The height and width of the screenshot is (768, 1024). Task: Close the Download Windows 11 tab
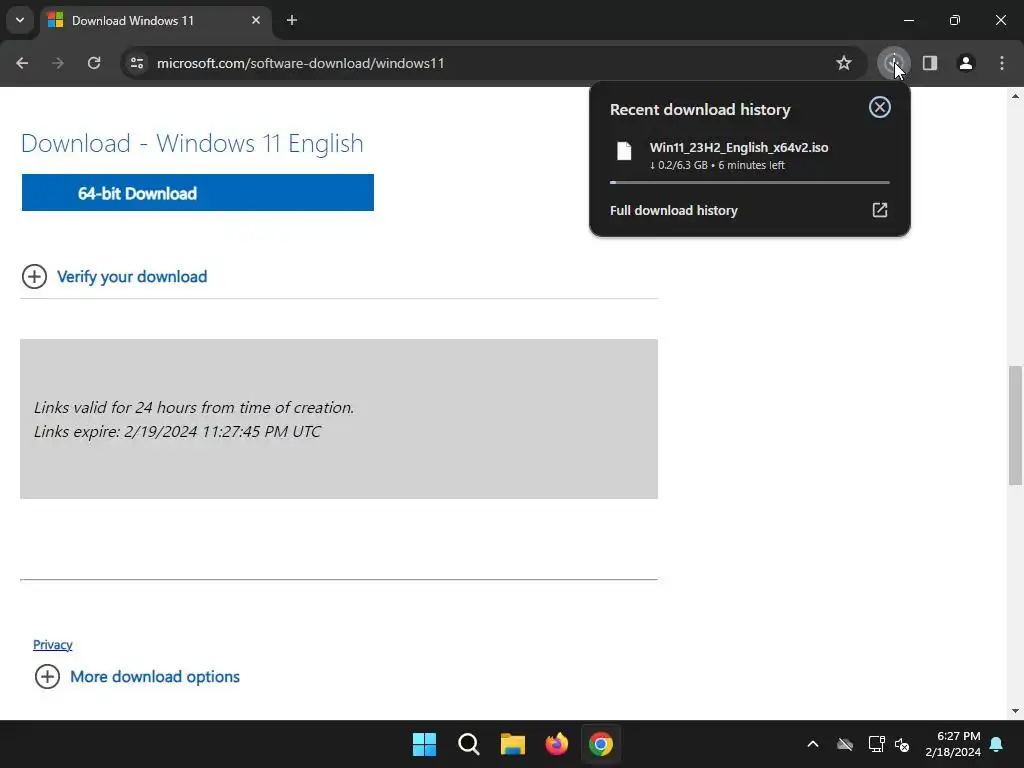pyautogui.click(x=256, y=20)
